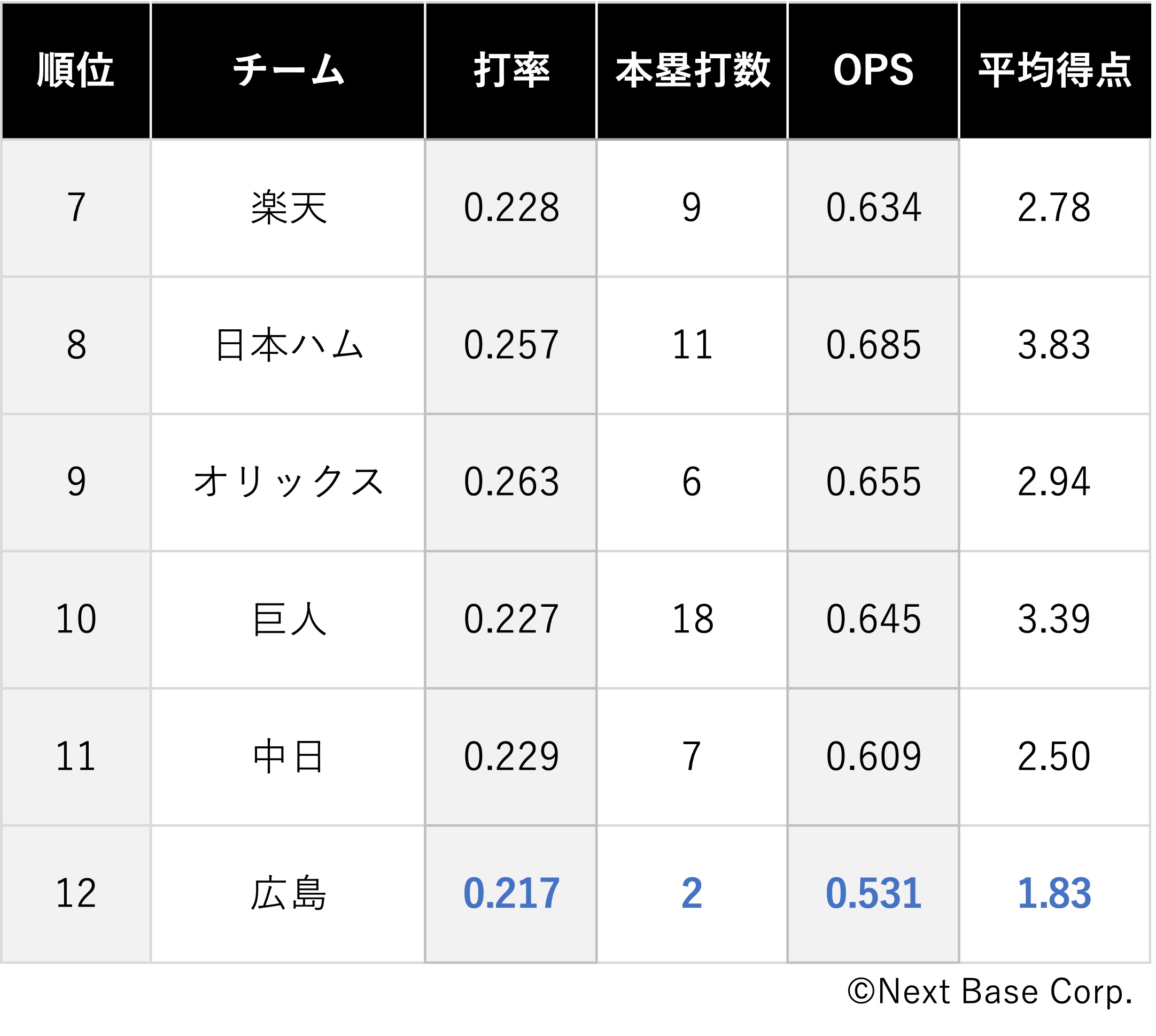Screen dimensions: 1156x1036
Task: Click the チーム column header
Action: (x=289, y=71)
